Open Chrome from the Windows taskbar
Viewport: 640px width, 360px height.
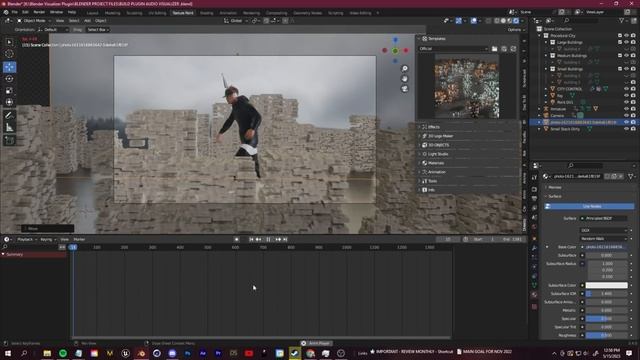click(310, 353)
